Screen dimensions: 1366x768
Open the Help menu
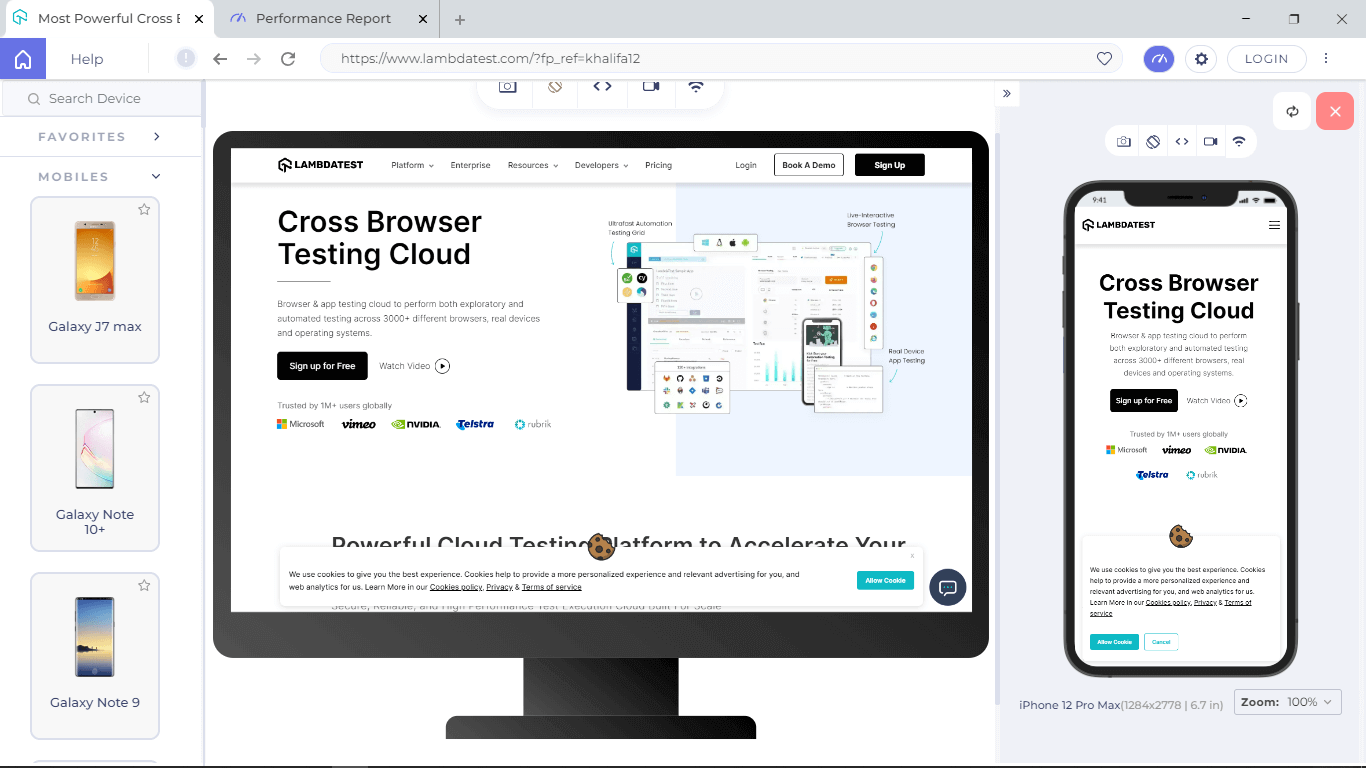[87, 59]
